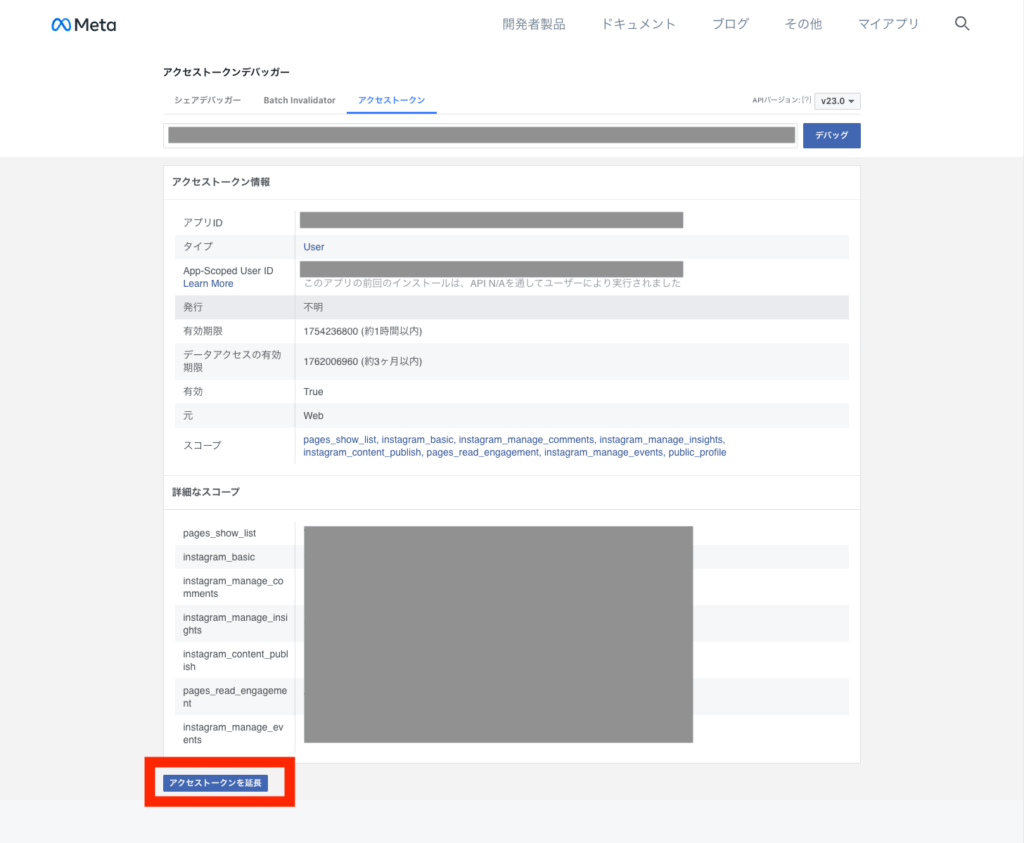Click アクセストークンを延長 button
This screenshot has height=843, width=1024.
point(215,782)
